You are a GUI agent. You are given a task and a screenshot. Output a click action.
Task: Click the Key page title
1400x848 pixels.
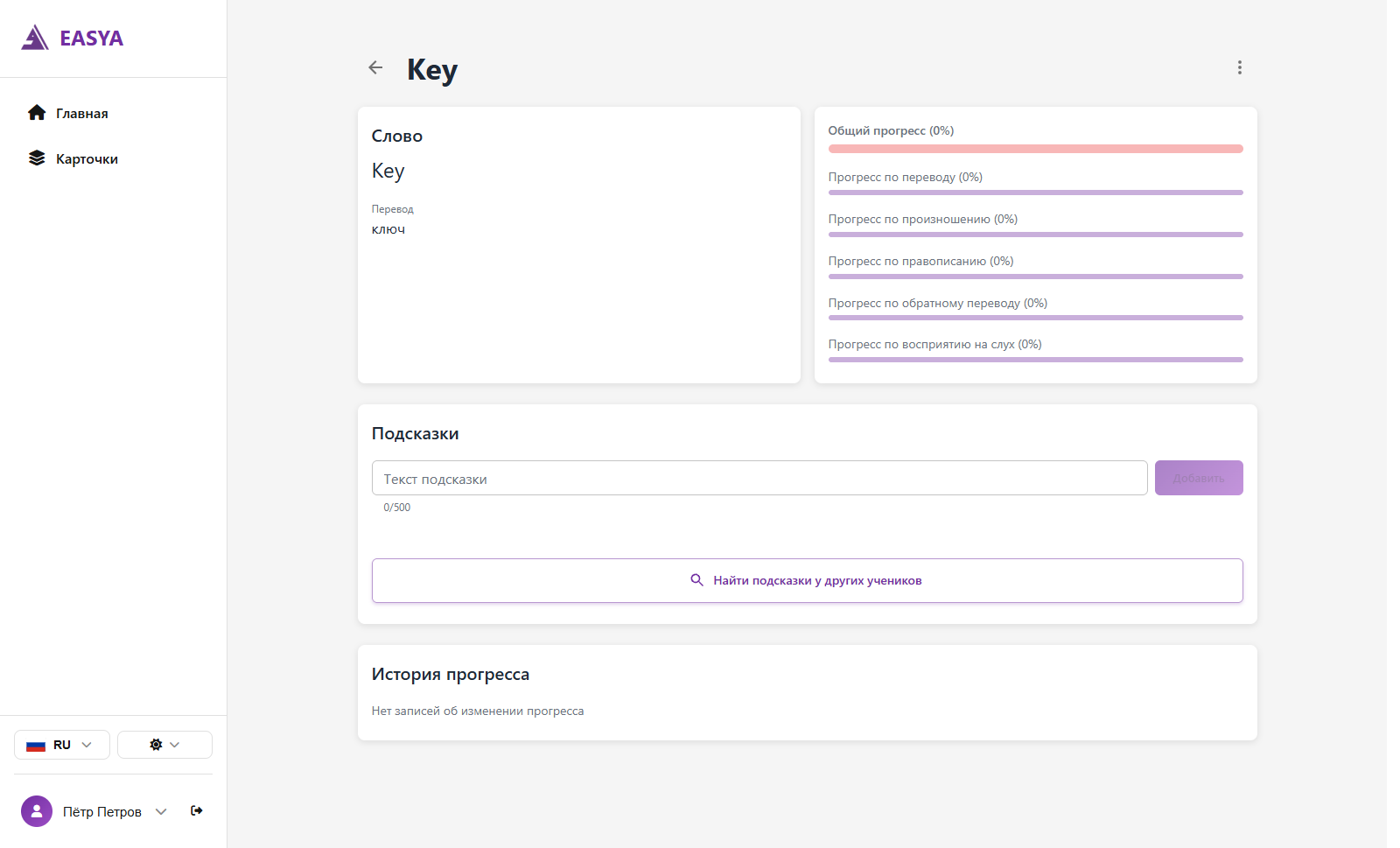click(x=432, y=70)
